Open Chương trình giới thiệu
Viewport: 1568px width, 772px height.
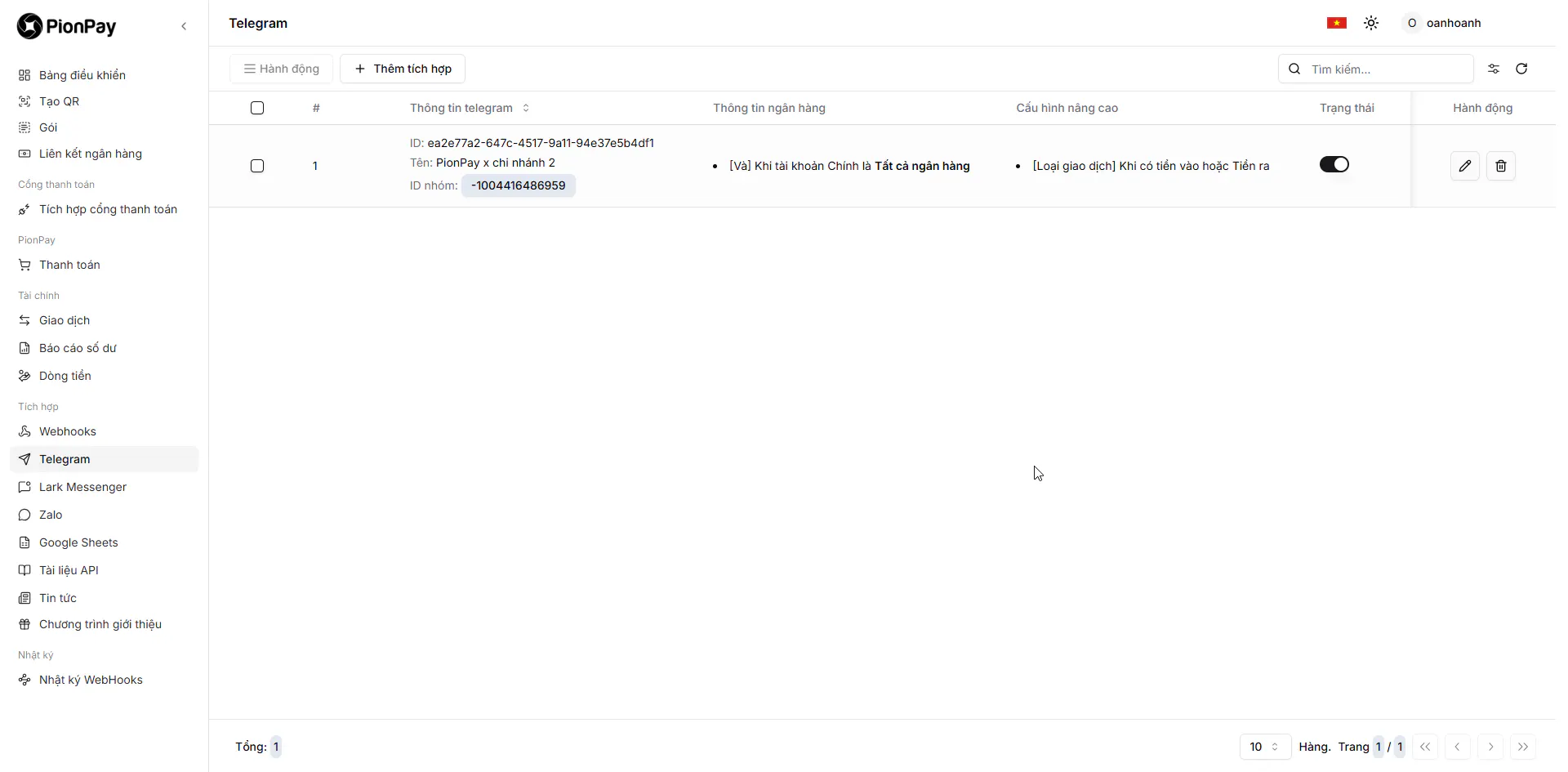coord(104,624)
